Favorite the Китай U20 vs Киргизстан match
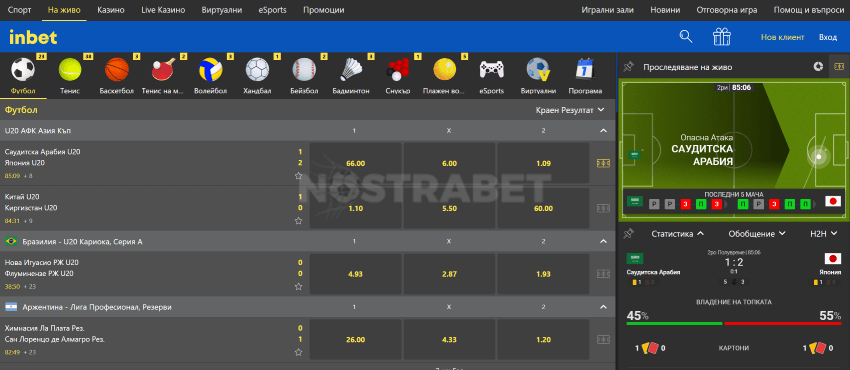Screen dimensions: 850x370 (x=298, y=220)
